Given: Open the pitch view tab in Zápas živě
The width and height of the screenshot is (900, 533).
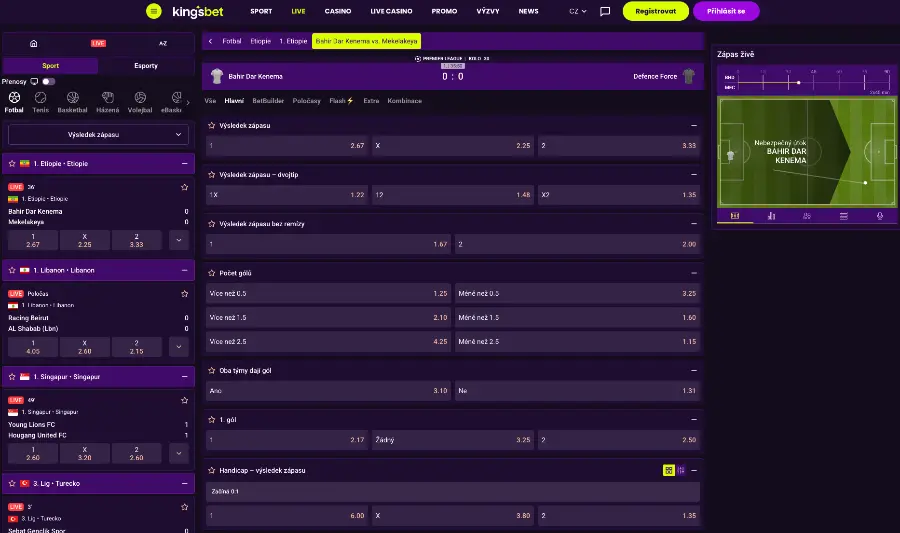Looking at the screenshot, I should pos(735,216).
